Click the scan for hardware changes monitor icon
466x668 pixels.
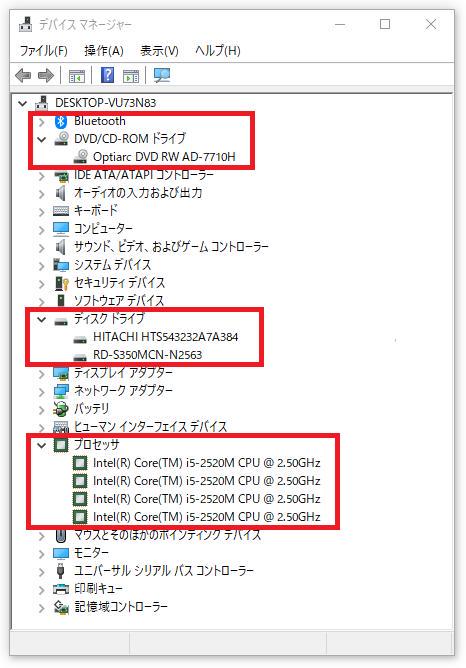pyautogui.click(x=161, y=75)
